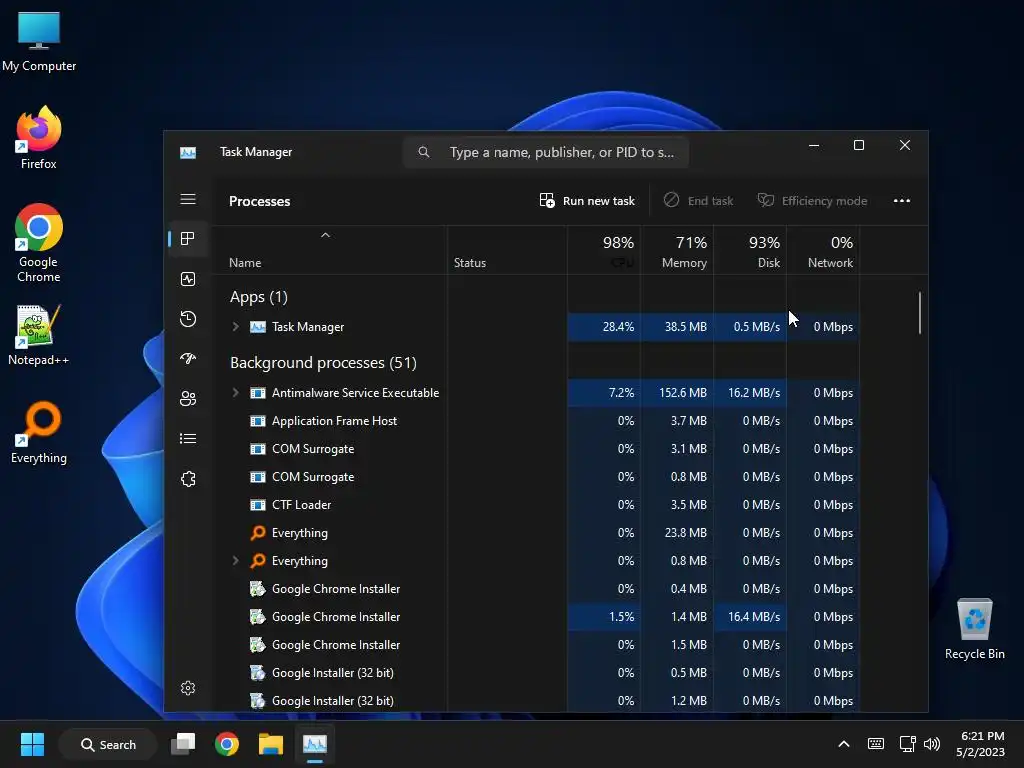Click the Antimalware Service Executable process icon
The image size is (1024, 768).
[x=258, y=392]
